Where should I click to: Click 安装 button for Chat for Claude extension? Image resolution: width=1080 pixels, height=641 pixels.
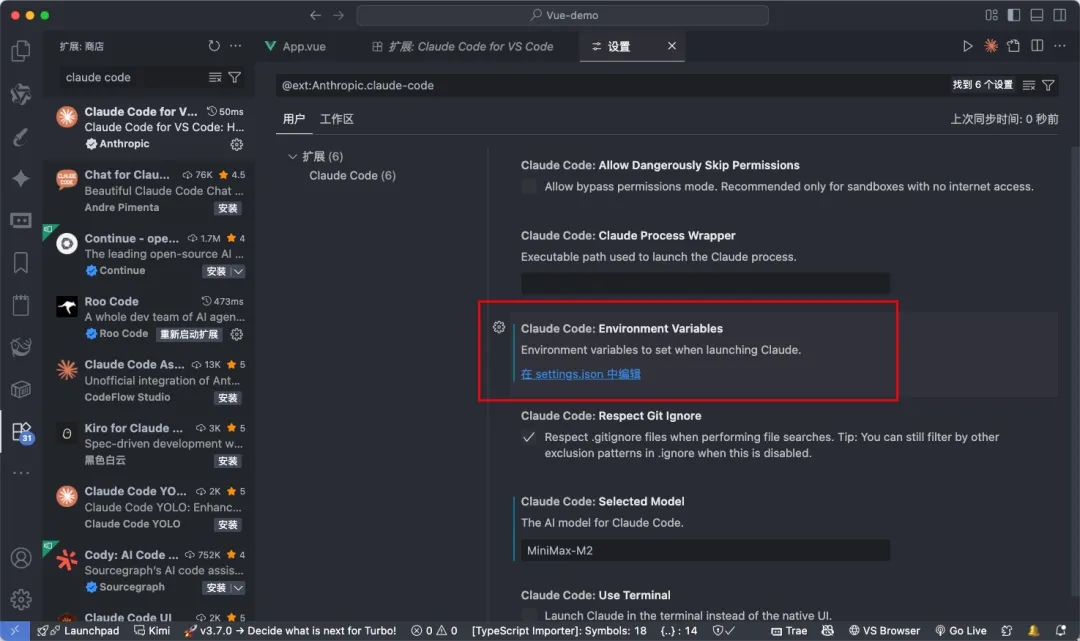[228, 208]
